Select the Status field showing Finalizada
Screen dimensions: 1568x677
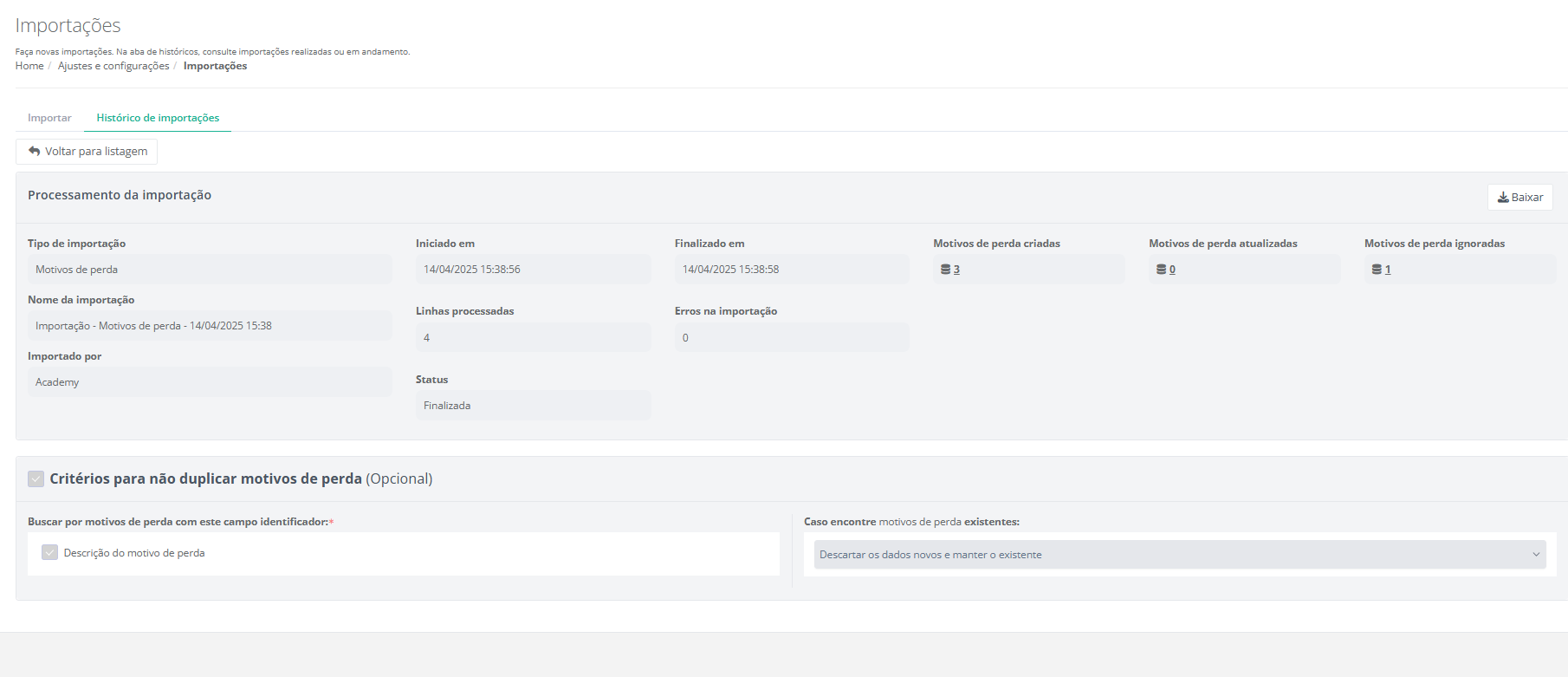(533, 406)
